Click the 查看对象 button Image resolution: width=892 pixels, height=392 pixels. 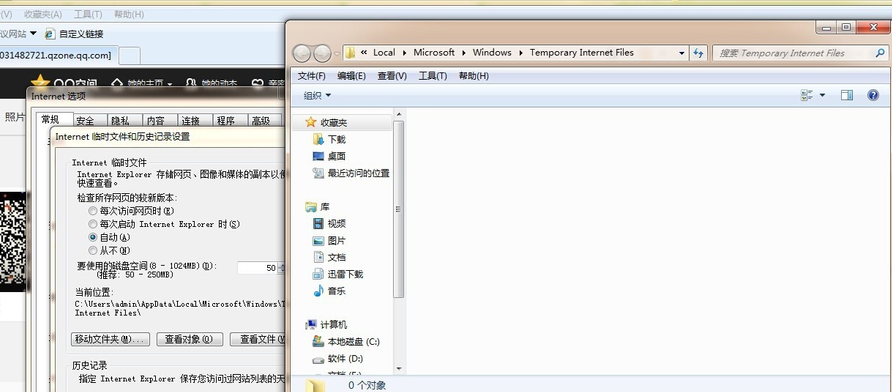click(189, 340)
